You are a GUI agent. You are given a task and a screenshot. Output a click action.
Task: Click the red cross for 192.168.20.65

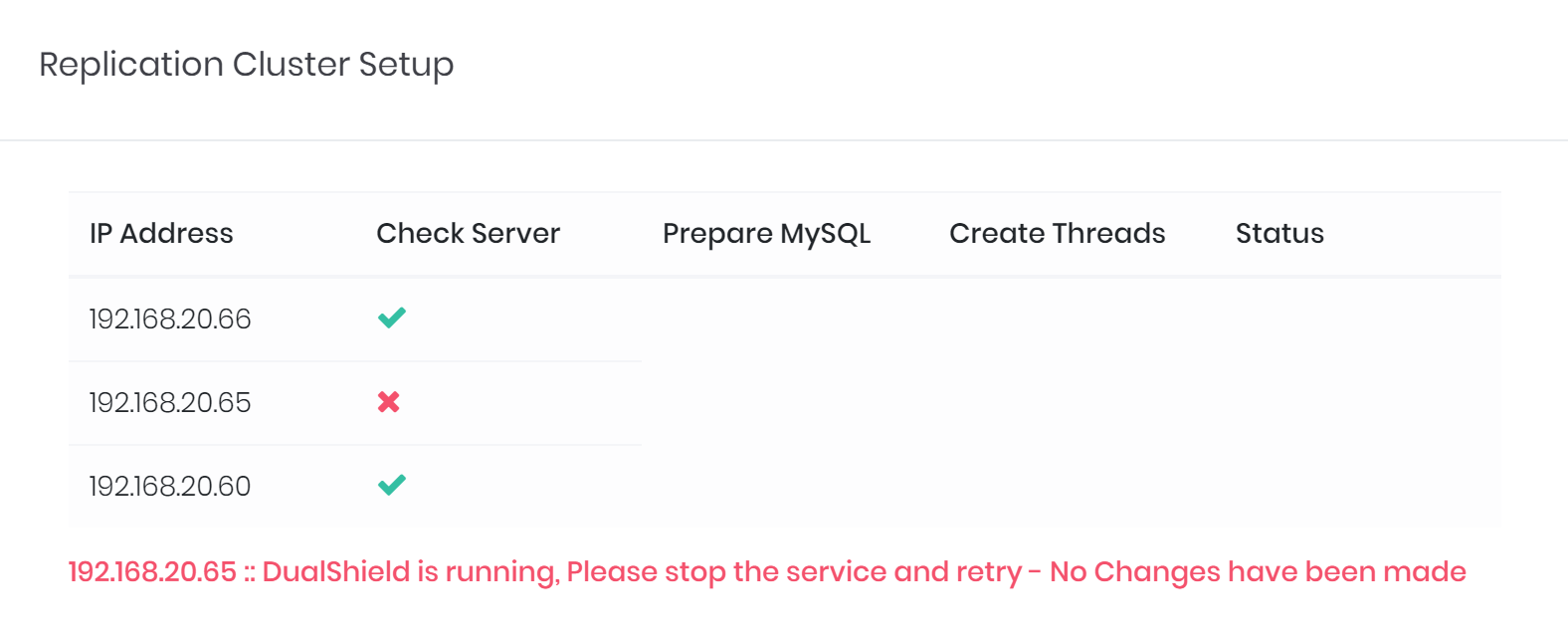click(389, 402)
